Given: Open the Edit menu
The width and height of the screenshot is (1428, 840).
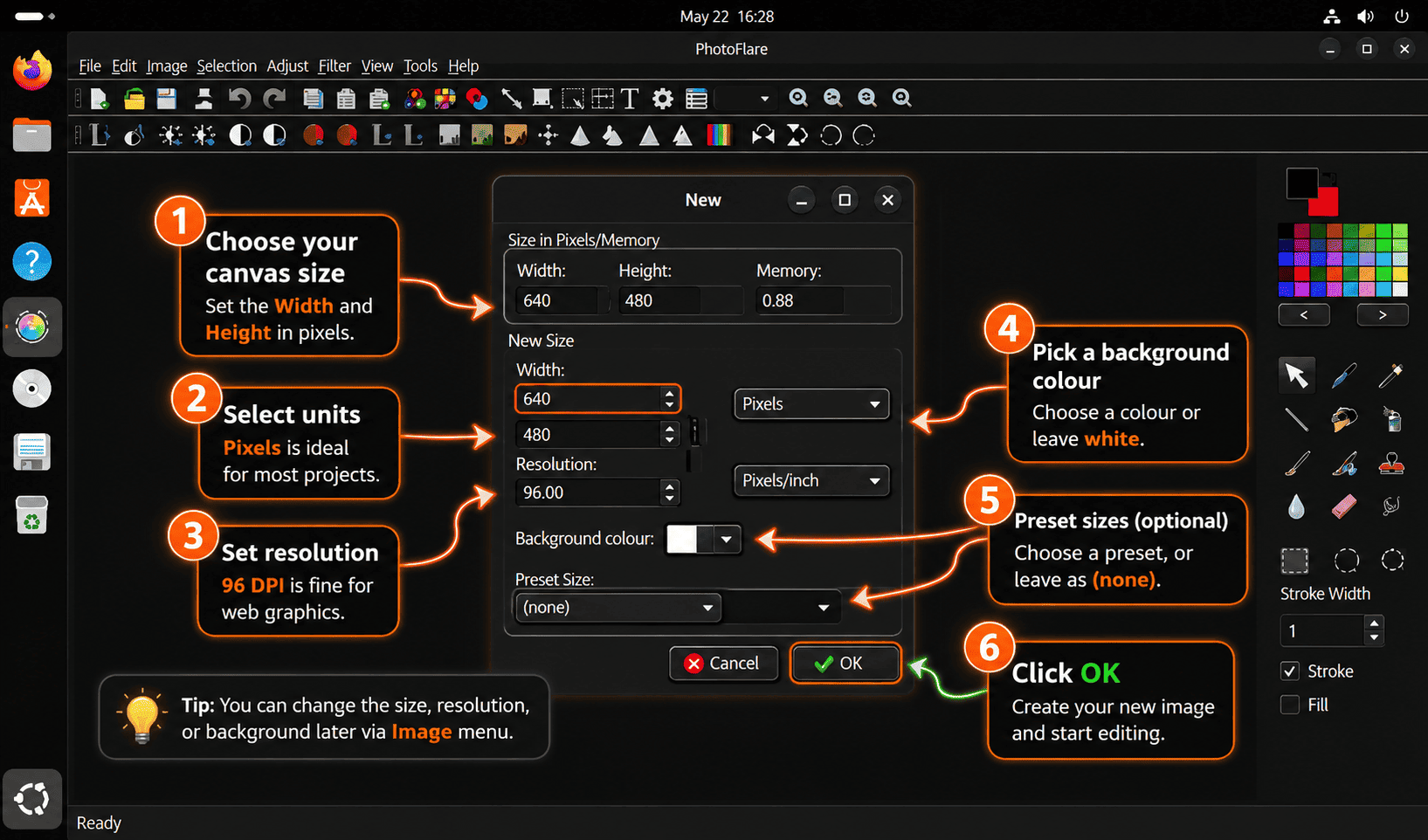Looking at the screenshot, I should (x=124, y=66).
